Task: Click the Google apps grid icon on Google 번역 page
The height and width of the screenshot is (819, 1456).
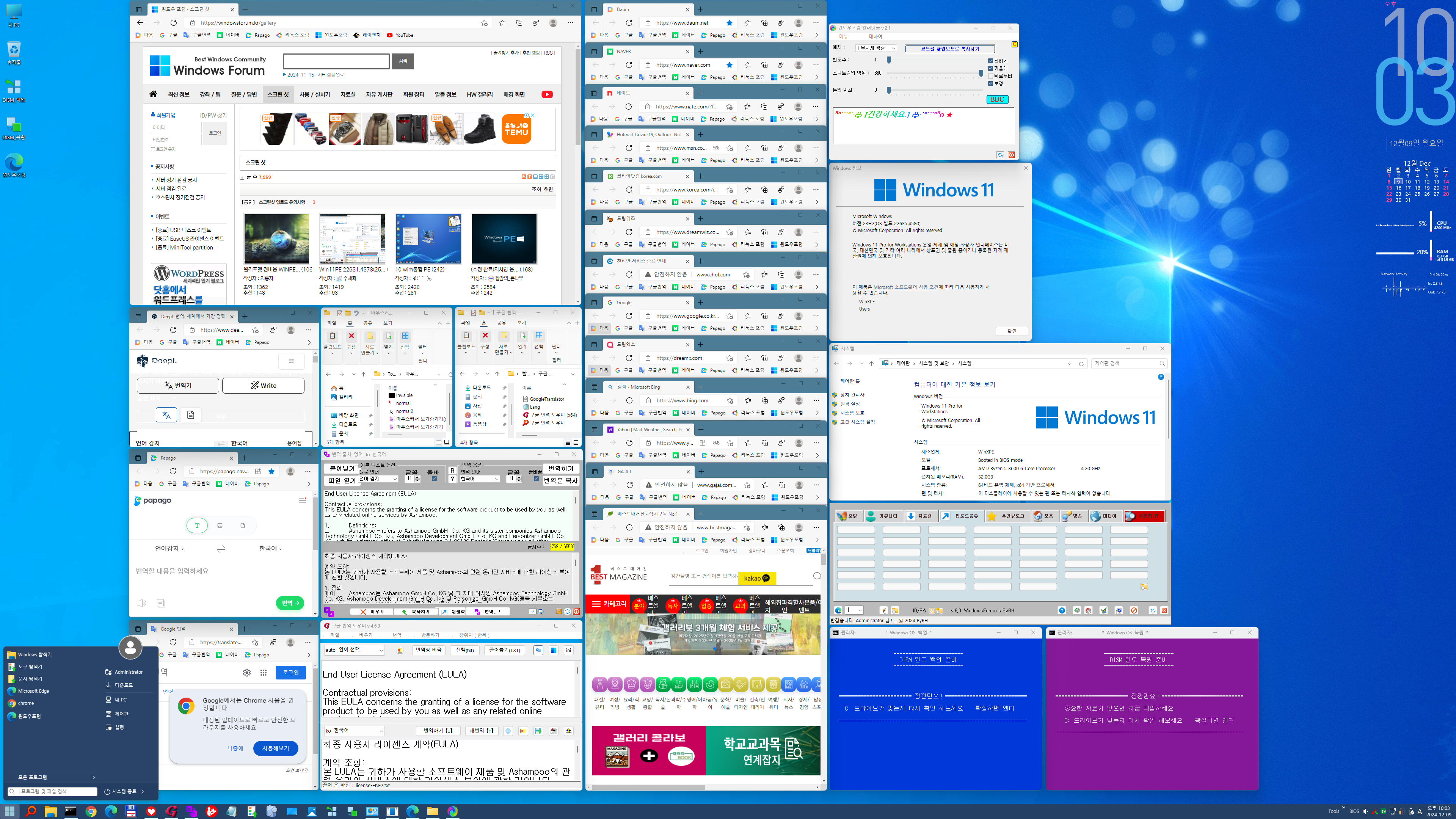Action: point(264,673)
